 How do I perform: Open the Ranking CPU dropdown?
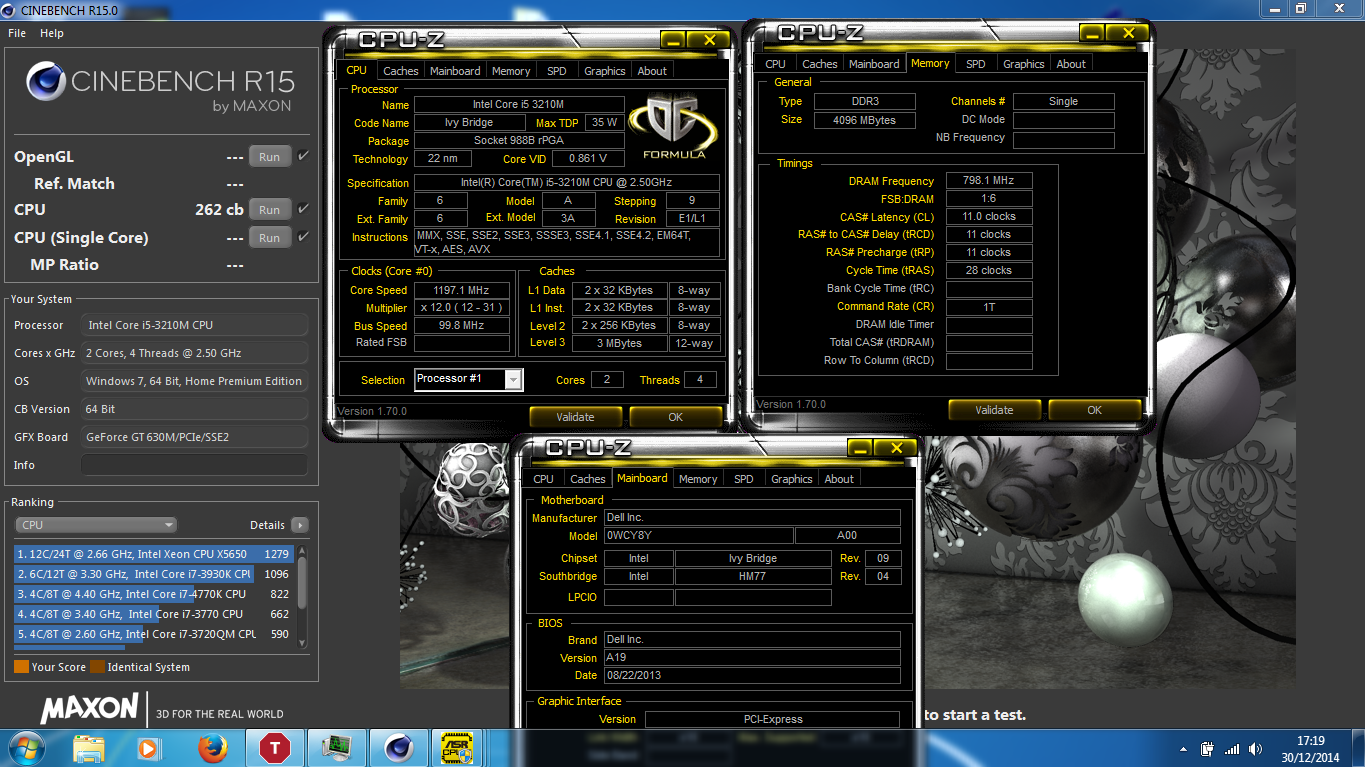click(x=96, y=525)
